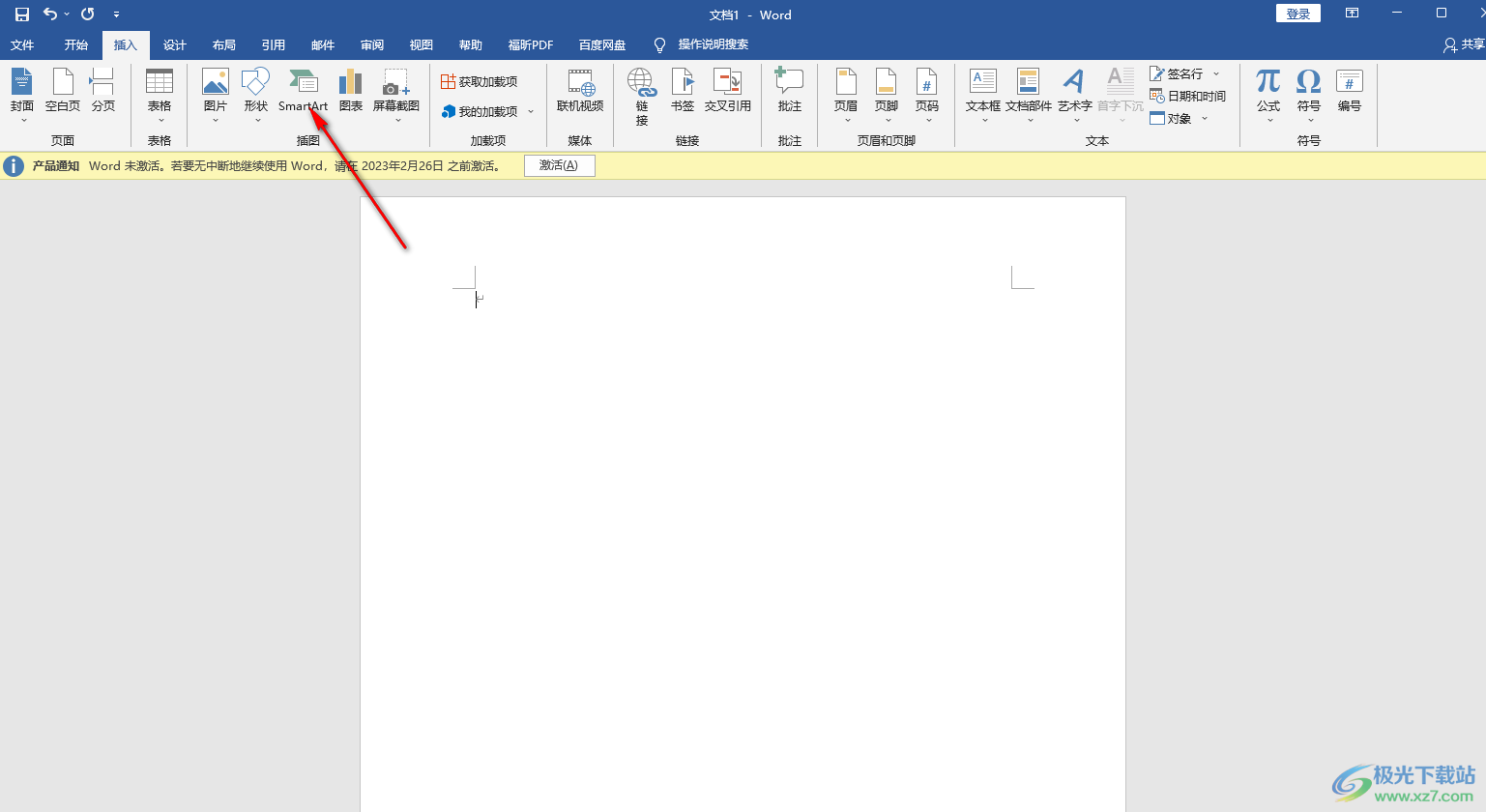Insert a page break (分页)
The height and width of the screenshot is (812, 1486).
(103, 91)
